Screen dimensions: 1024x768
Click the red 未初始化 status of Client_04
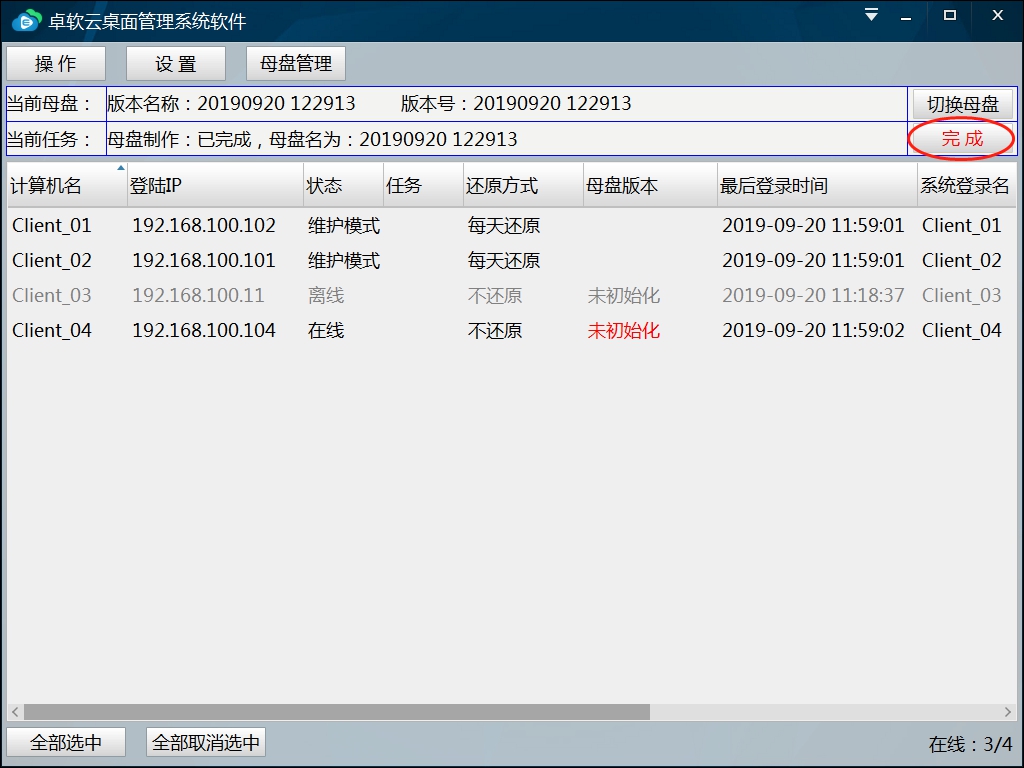pos(624,331)
